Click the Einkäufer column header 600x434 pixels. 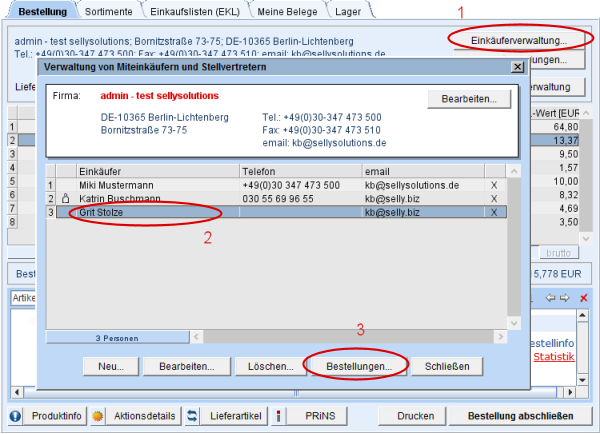tap(158, 171)
